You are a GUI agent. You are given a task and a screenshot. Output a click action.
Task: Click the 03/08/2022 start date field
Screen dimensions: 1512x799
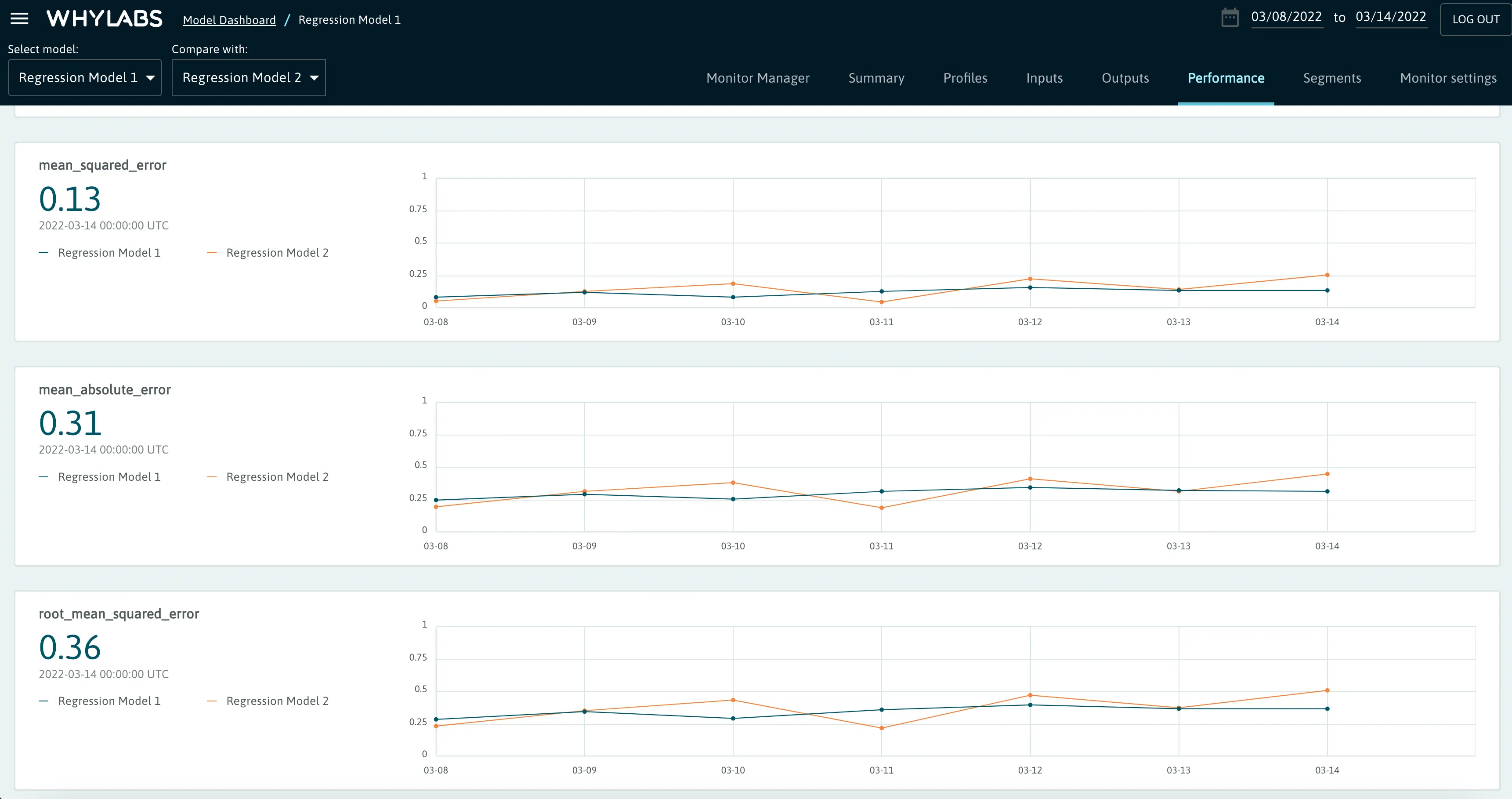pyautogui.click(x=1286, y=17)
